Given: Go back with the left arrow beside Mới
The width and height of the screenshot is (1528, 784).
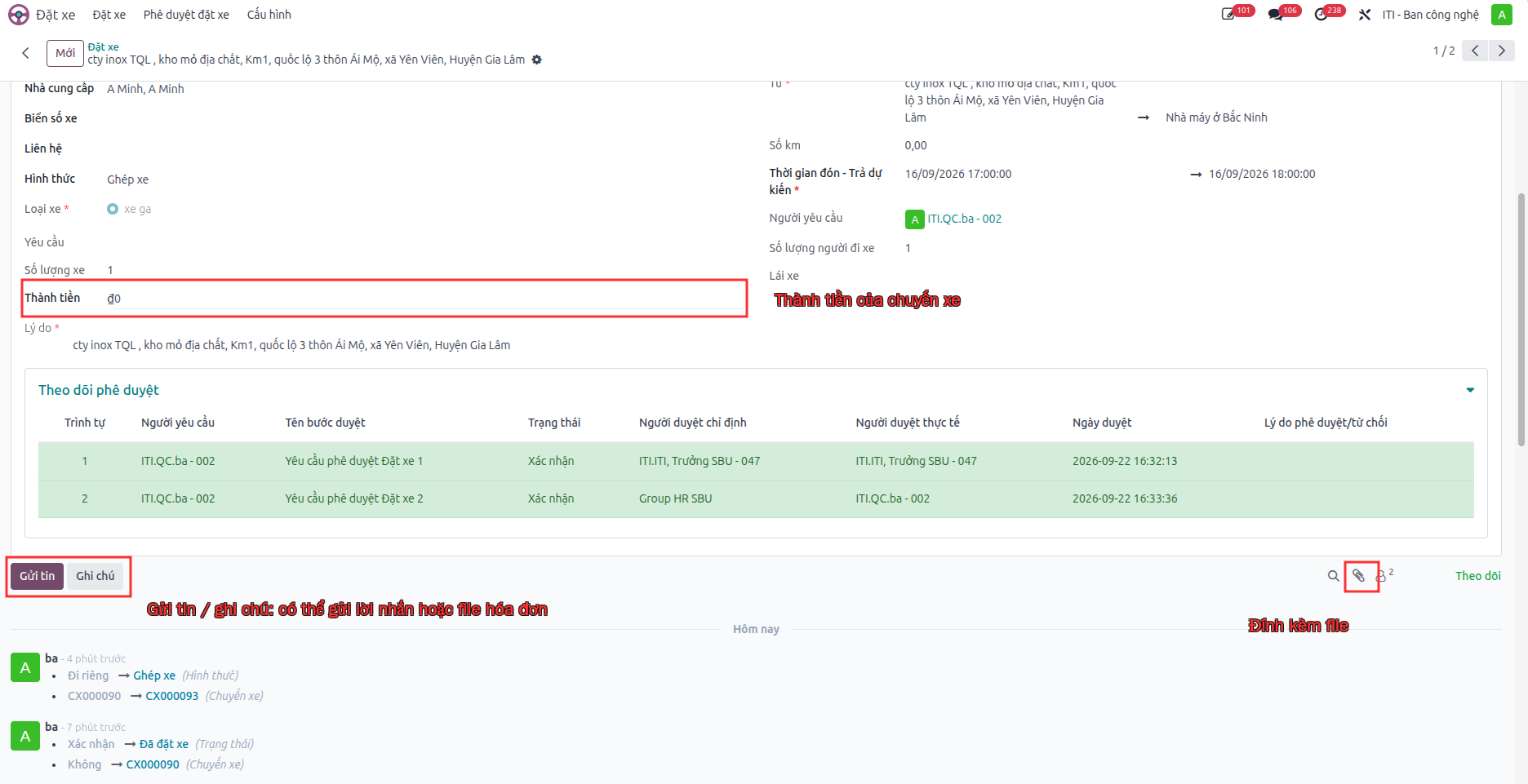Looking at the screenshot, I should click(x=26, y=53).
